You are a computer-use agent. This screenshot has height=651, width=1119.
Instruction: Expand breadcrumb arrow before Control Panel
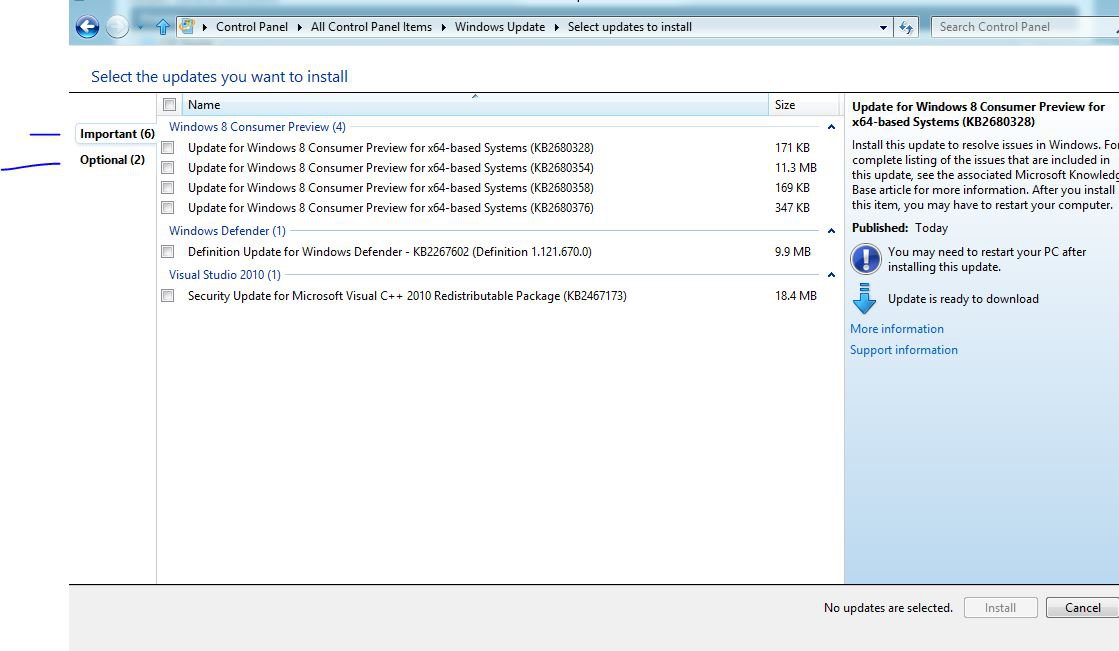(205, 27)
